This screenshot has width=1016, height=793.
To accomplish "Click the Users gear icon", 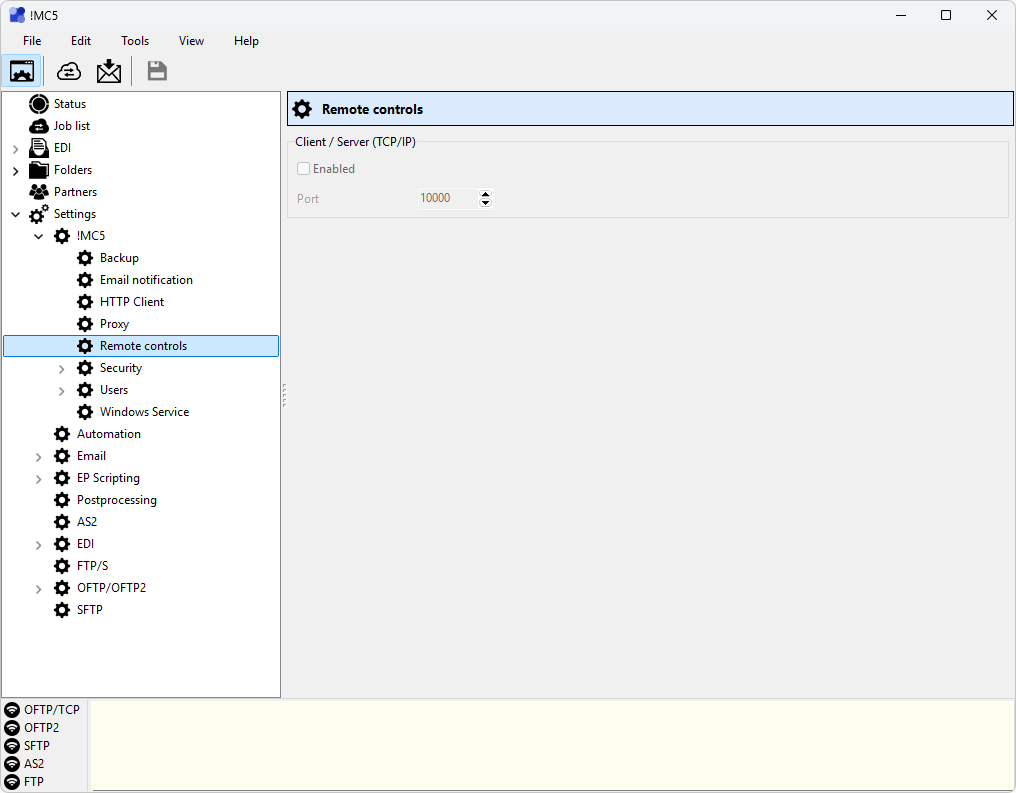I will [x=85, y=390].
